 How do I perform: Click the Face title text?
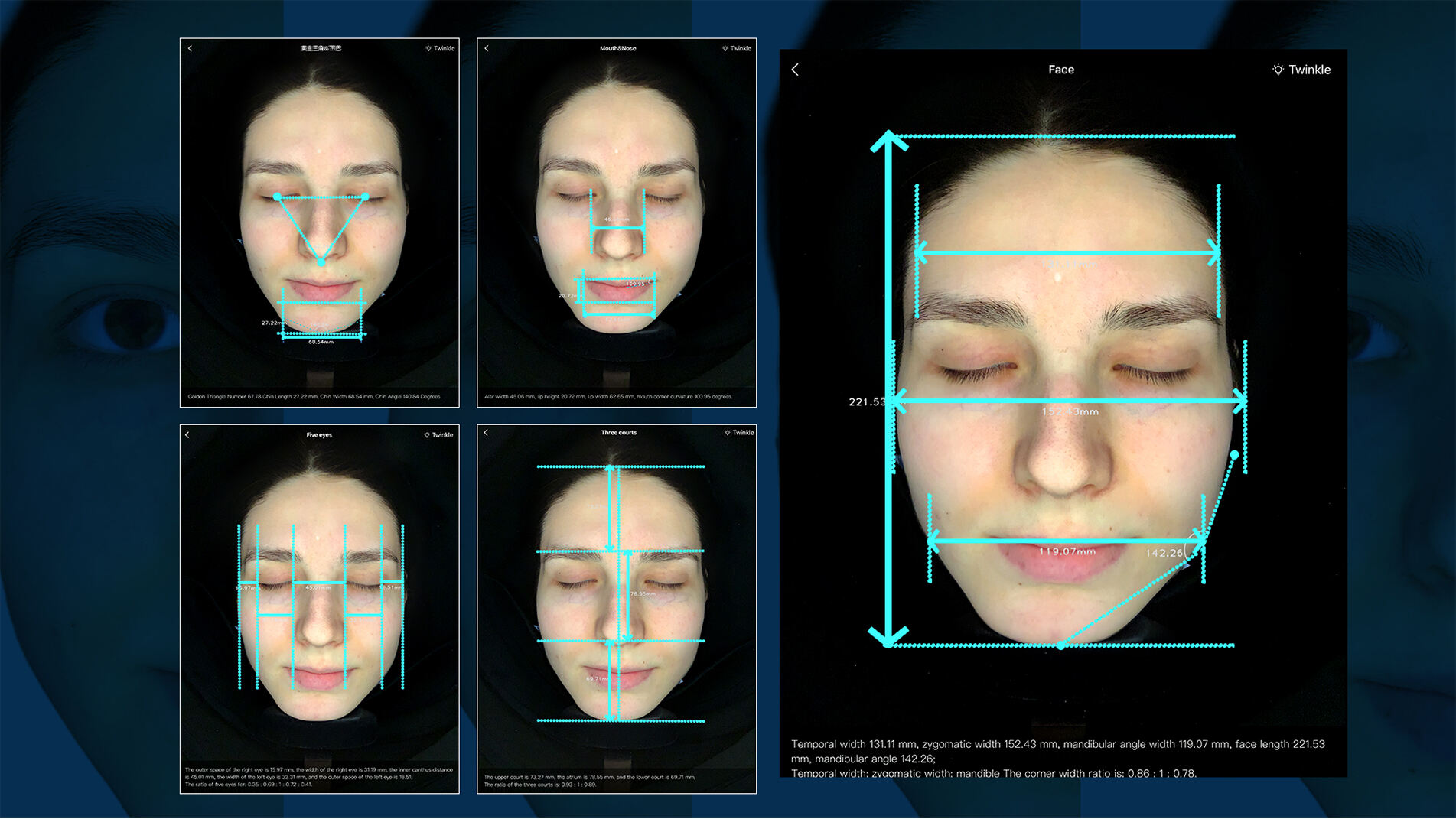coord(1061,70)
